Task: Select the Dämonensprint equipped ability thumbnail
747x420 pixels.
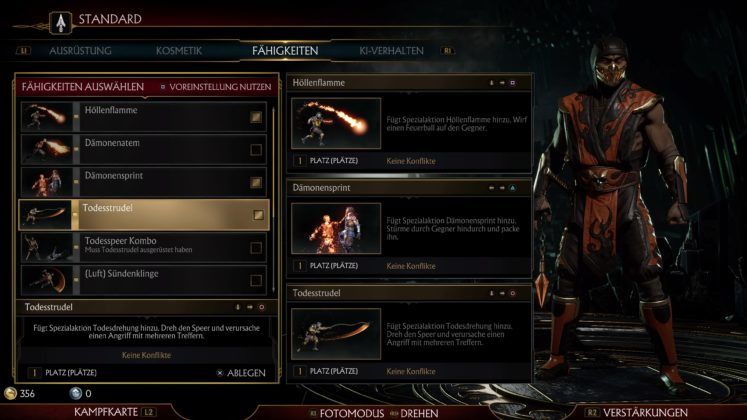Action: 336,229
